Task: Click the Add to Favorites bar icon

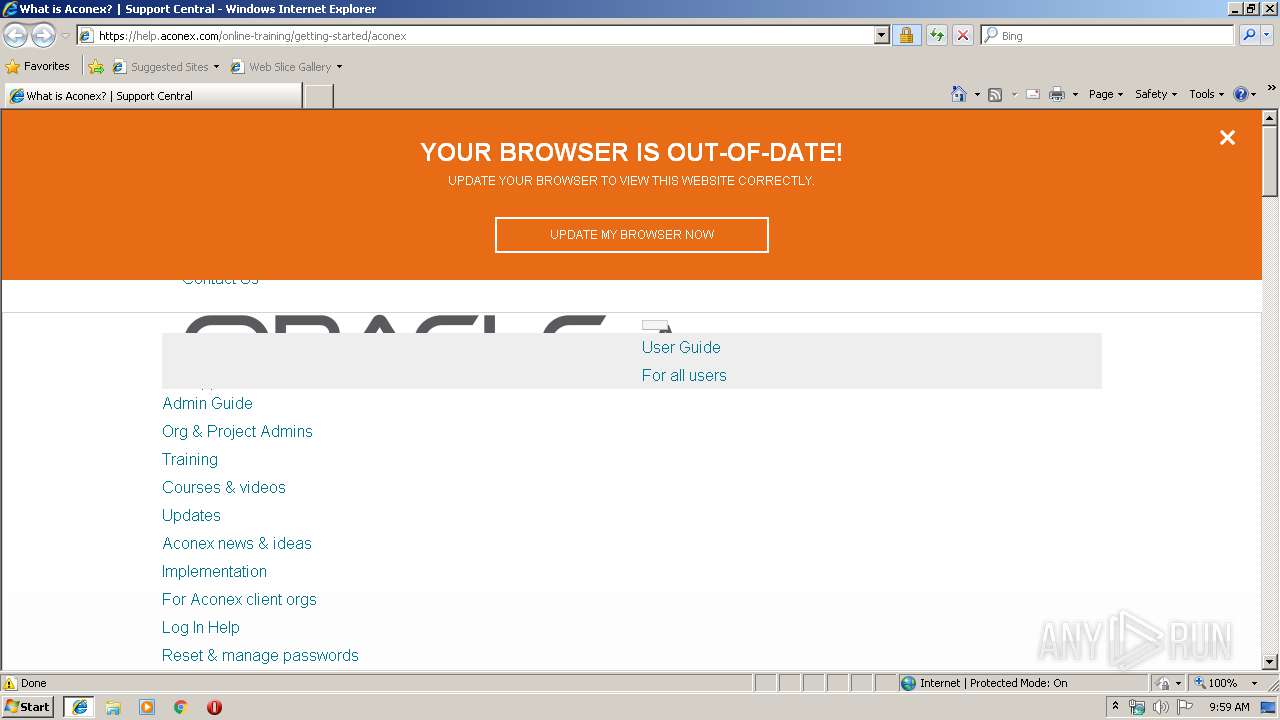Action: click(x=96, y=67)
